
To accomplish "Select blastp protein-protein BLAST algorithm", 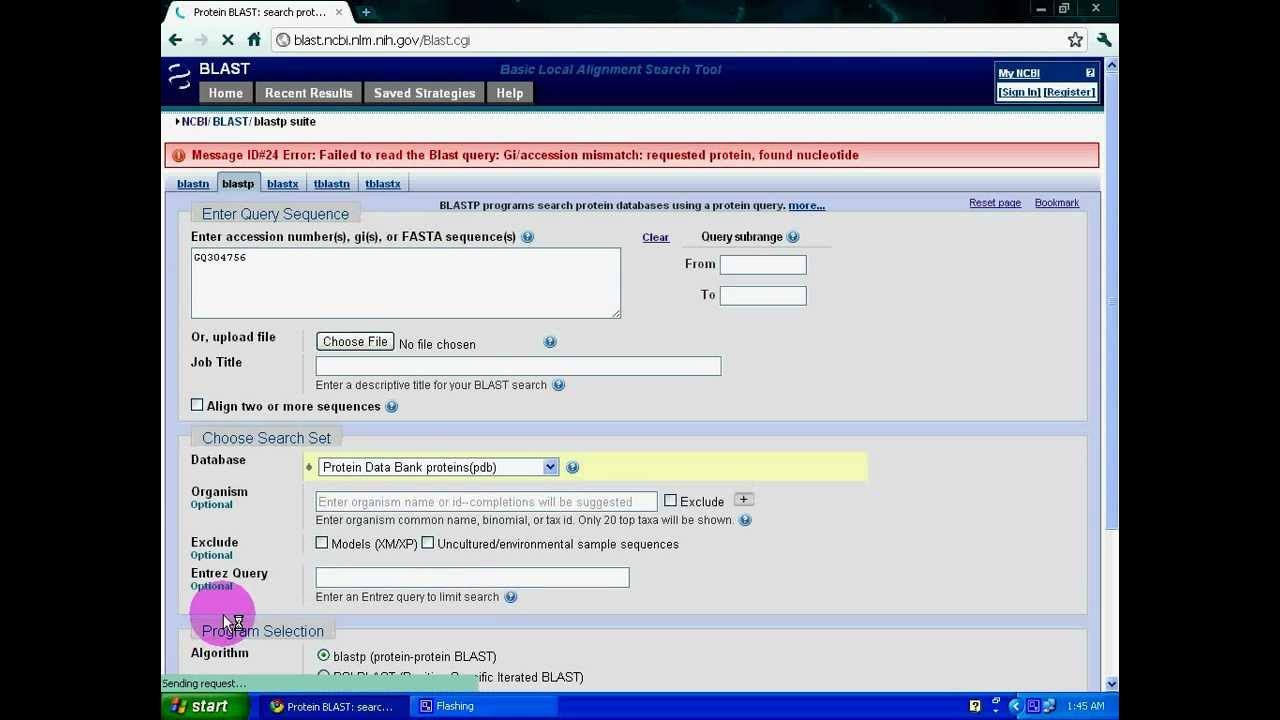I will tap(323, 656).
